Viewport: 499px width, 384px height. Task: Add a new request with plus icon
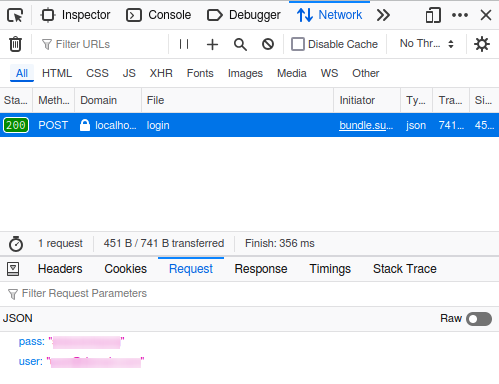212,44
